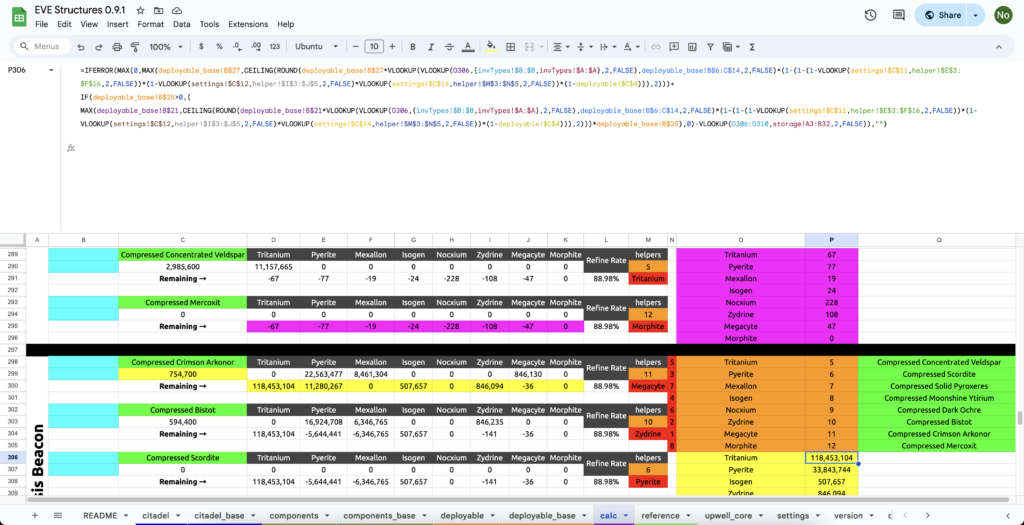Select the Compressed Crimson Arkonor cell
The width and height of the screenshot is (1024, 525).
tap(182, 362)
